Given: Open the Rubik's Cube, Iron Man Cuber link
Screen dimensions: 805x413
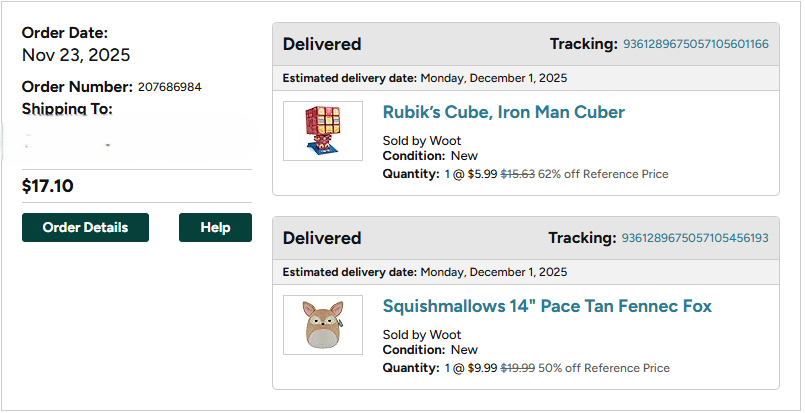Looking at the screenshot, I should pos(503,112).
